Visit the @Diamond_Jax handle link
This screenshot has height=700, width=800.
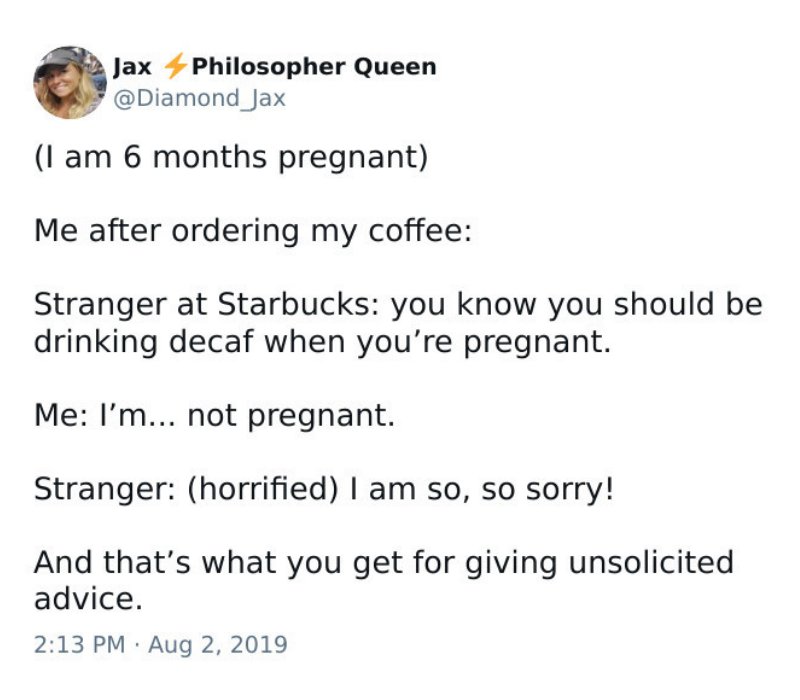click(199, 98)
